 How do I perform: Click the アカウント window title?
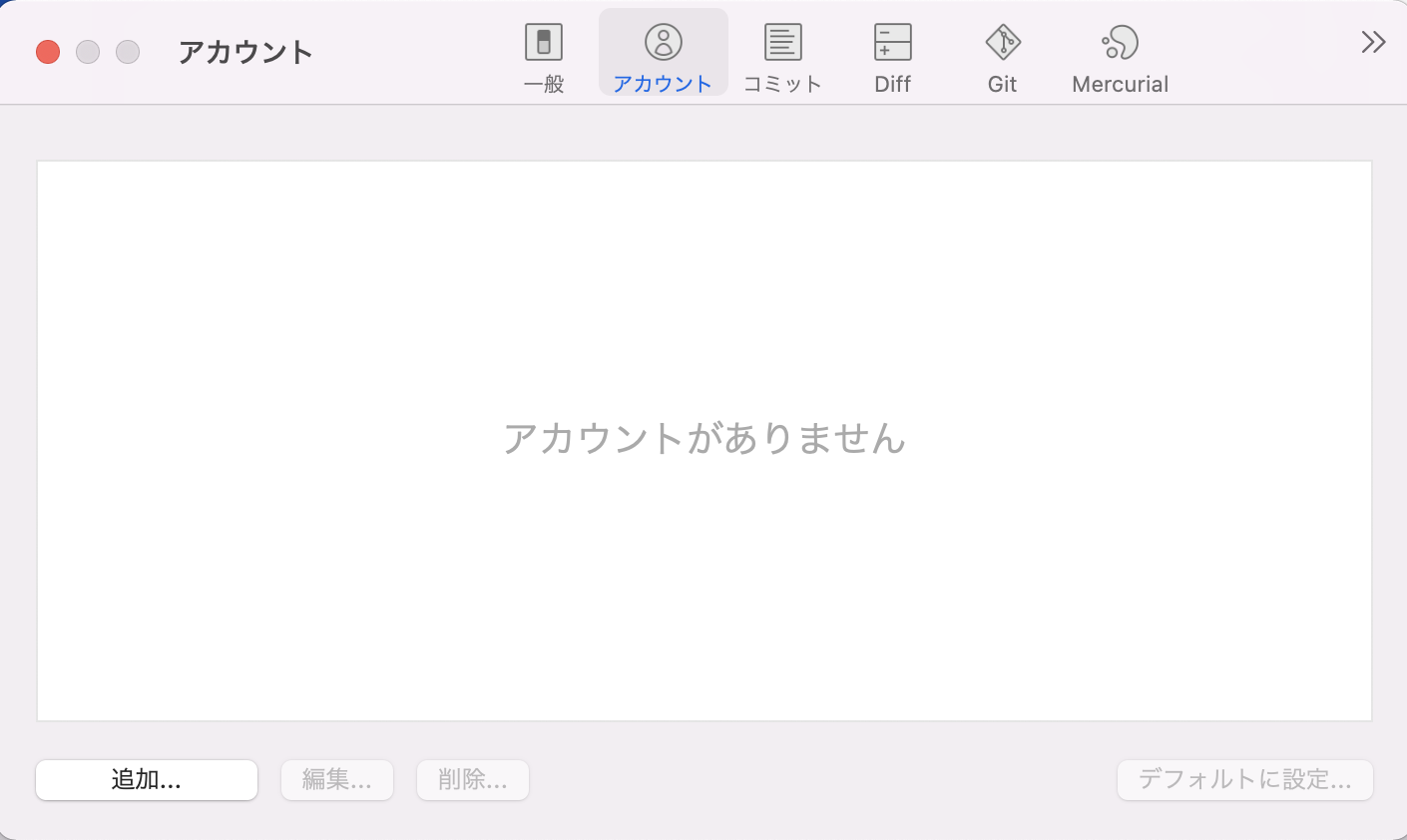click(x=244, y=52)
